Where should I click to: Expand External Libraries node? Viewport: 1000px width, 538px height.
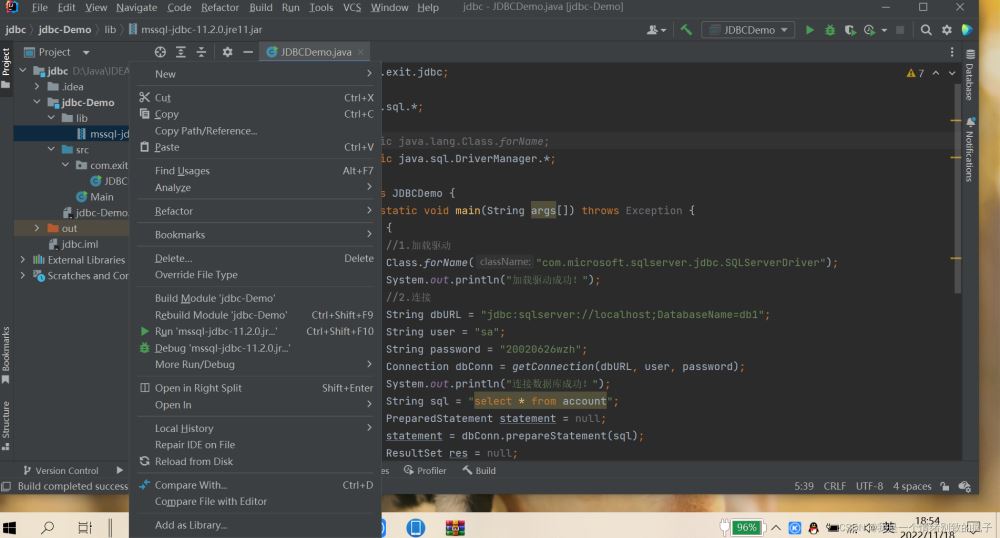point(23,260)
